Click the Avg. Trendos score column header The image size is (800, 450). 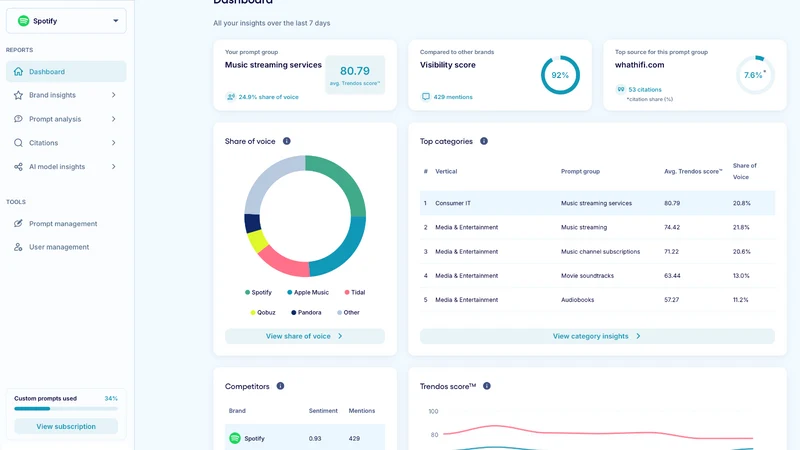(693, 171)
